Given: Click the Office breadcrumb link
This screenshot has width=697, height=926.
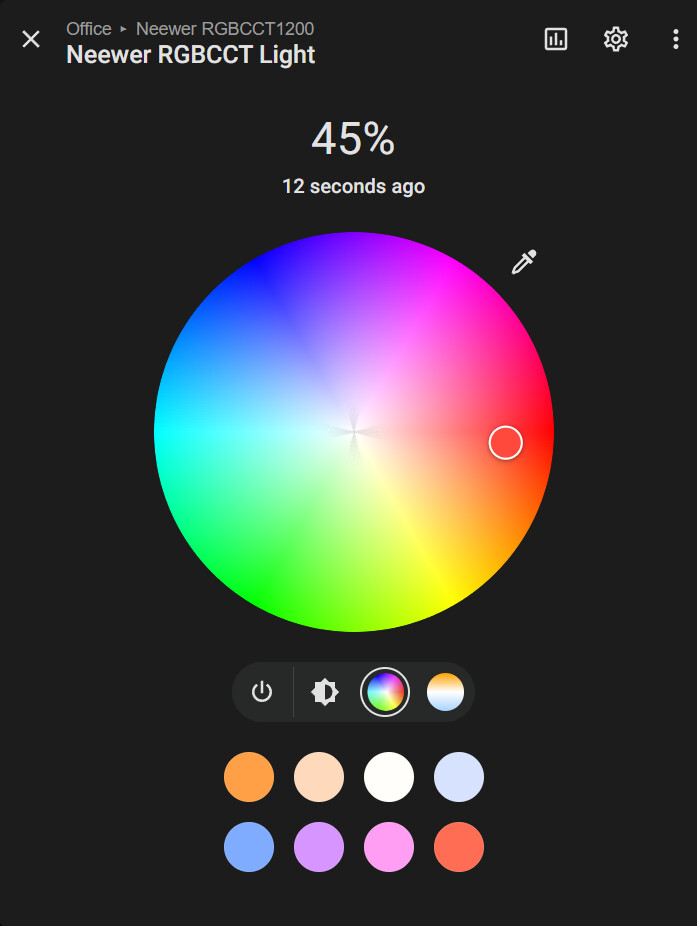Looking at the screenshot, I should (89, 29).
